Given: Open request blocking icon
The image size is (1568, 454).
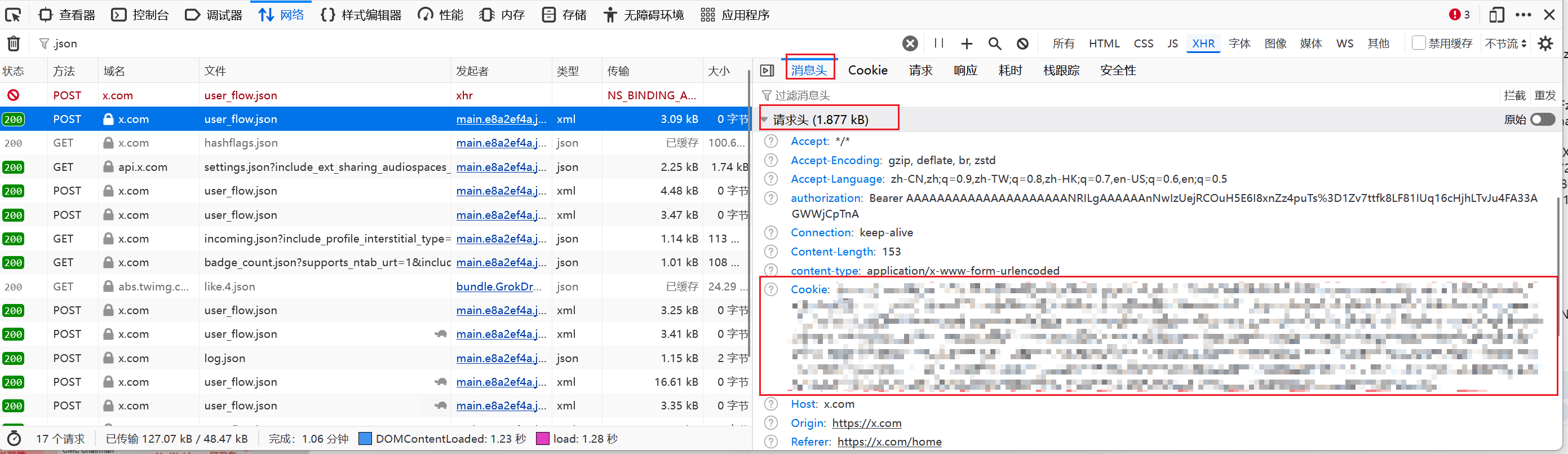Looking at the screenshot, I should click(x=1022, y=43).
